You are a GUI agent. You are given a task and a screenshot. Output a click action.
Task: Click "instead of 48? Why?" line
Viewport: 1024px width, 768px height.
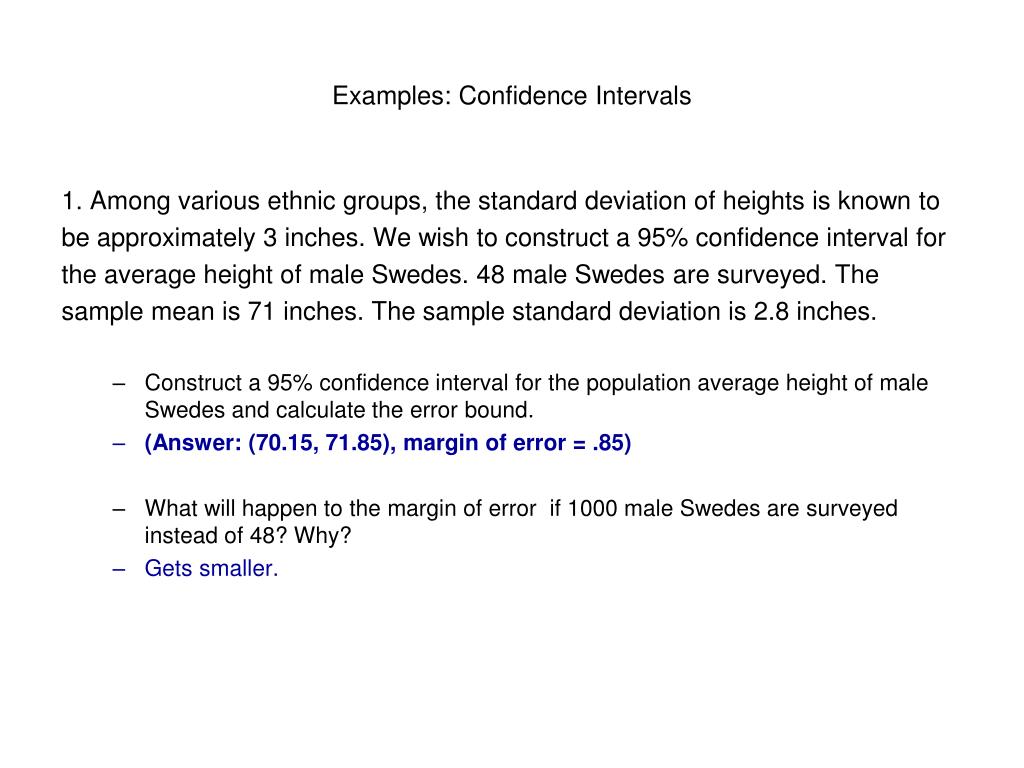click(x=248, y=536)
